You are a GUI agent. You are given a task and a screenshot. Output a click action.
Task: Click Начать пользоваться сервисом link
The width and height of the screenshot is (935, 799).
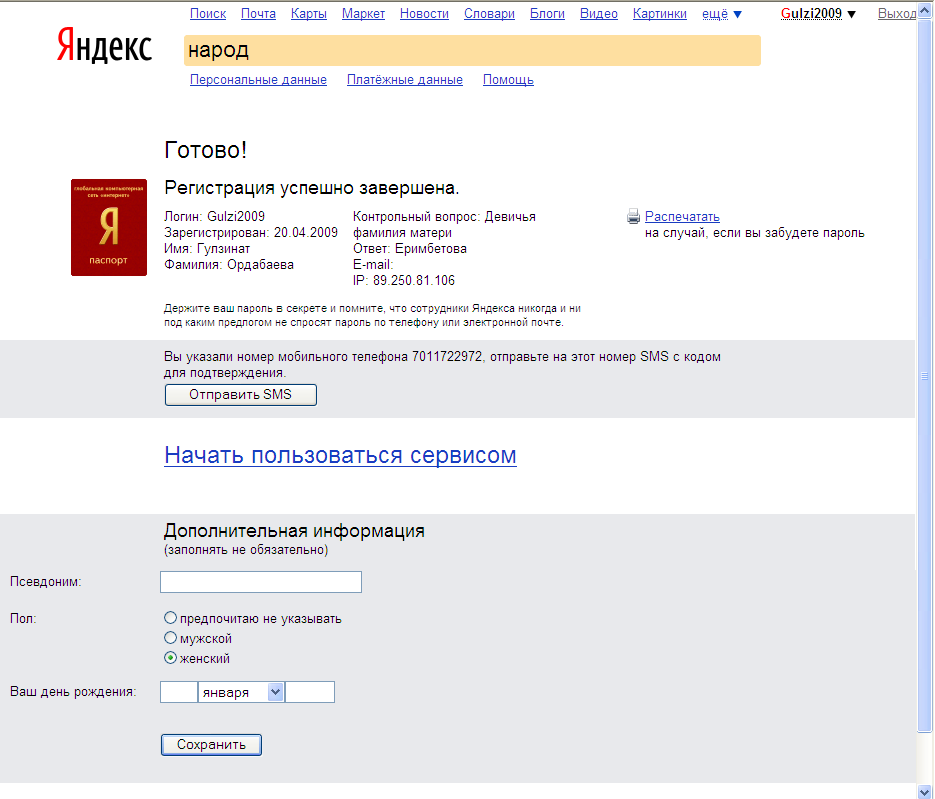[x=340, y=455]
